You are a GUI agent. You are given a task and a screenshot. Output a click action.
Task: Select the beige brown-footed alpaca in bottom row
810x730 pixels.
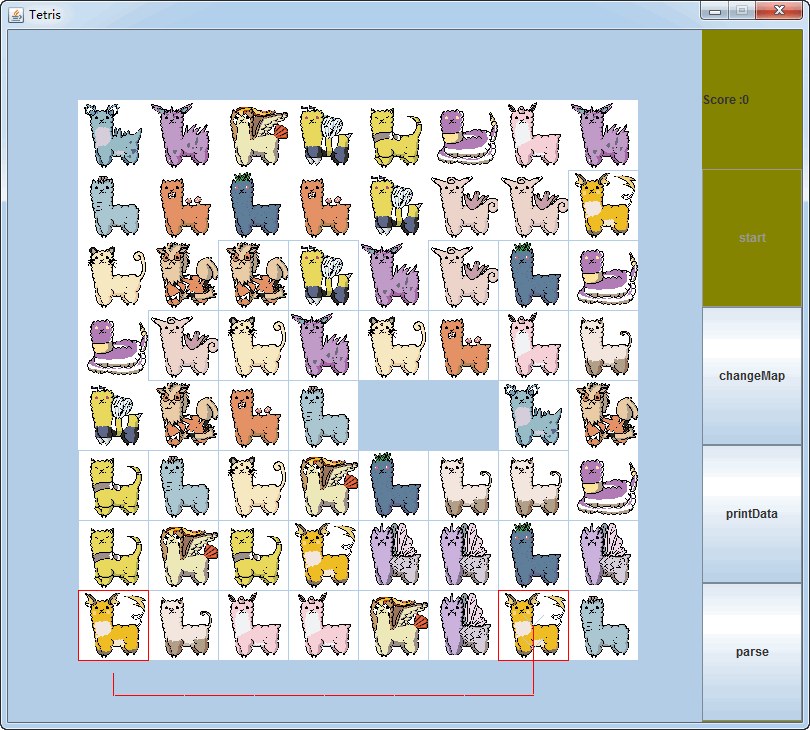(183, 626)
